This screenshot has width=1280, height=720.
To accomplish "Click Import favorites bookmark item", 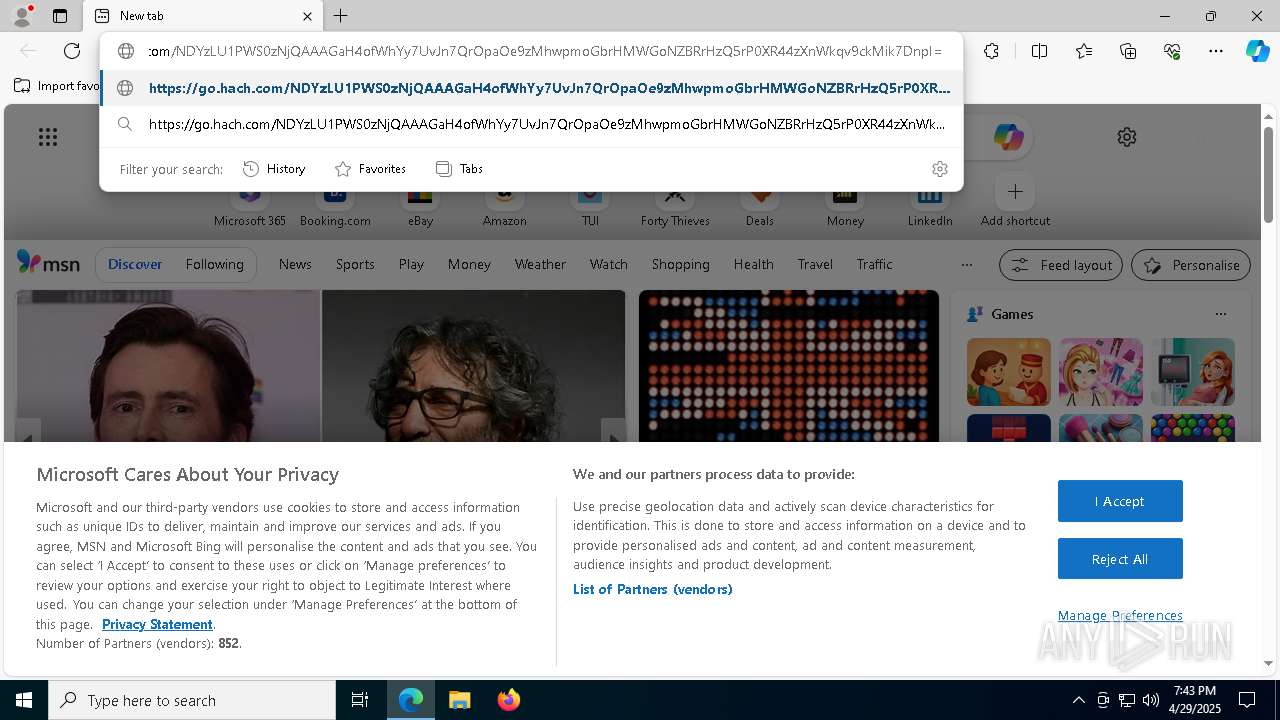I will coord(56,86).
